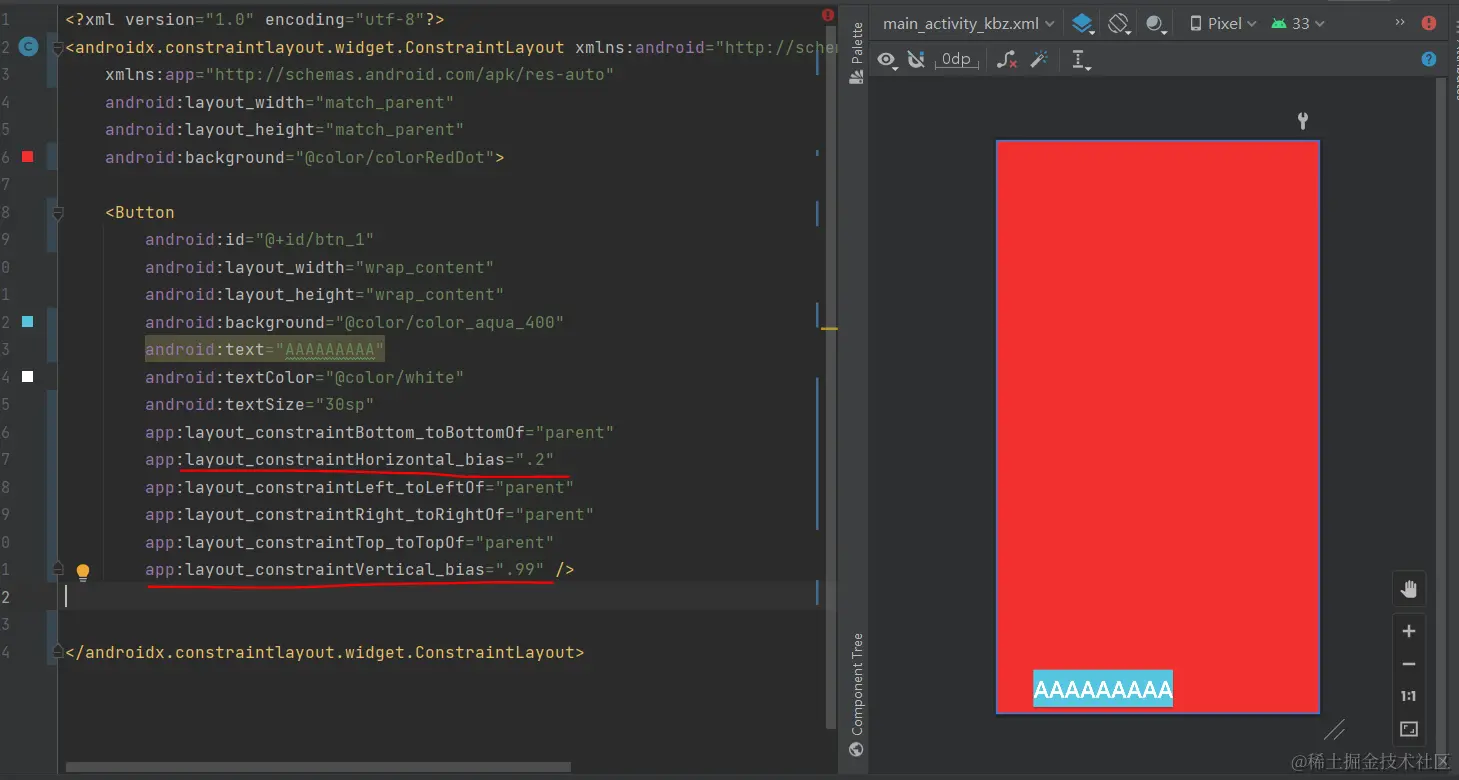Click the class C gutter icon
Image resolution: width=1459 pixels, height=780 pixels.
28,46
